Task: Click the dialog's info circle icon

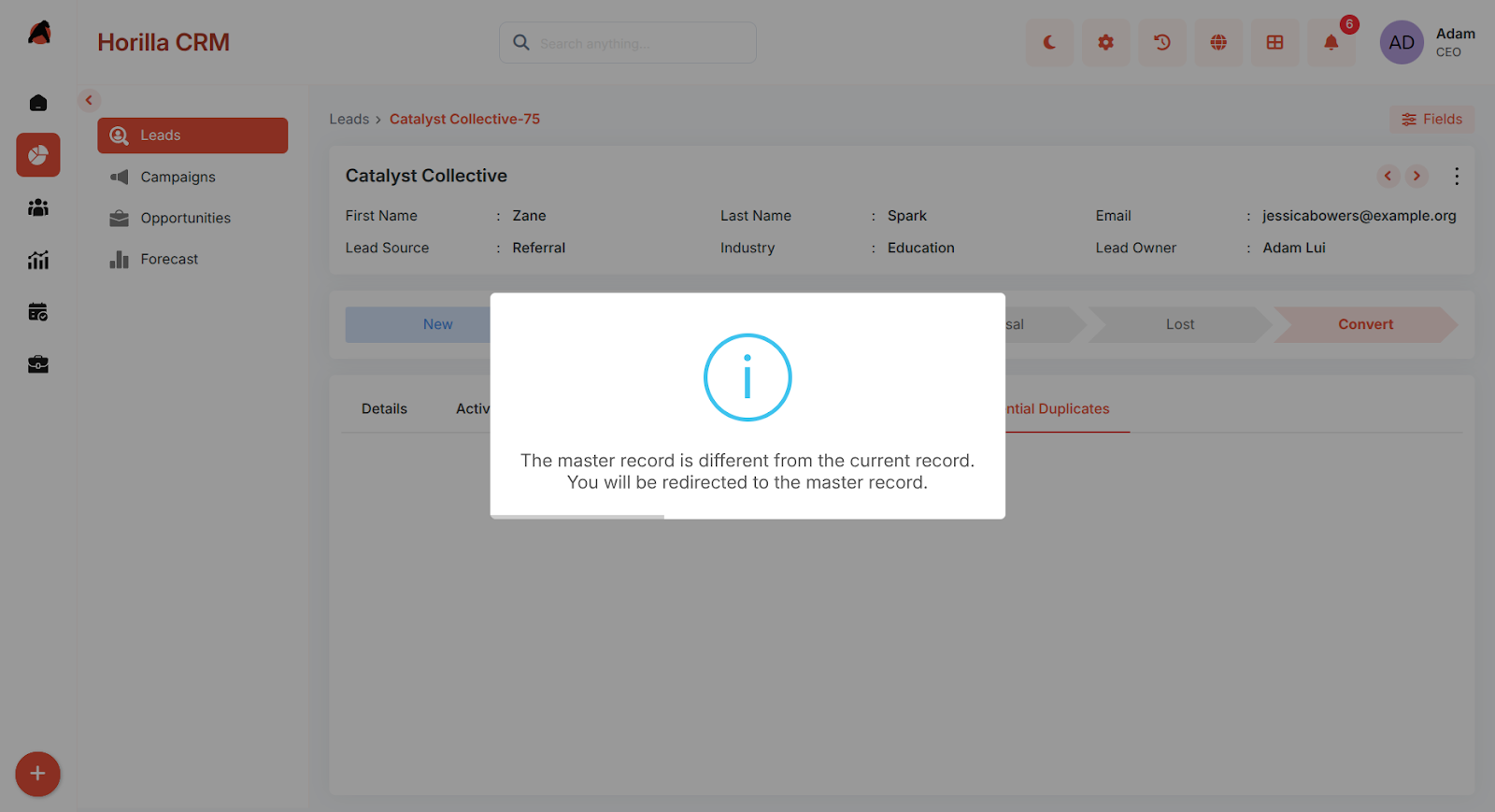Action: point(747,378)
